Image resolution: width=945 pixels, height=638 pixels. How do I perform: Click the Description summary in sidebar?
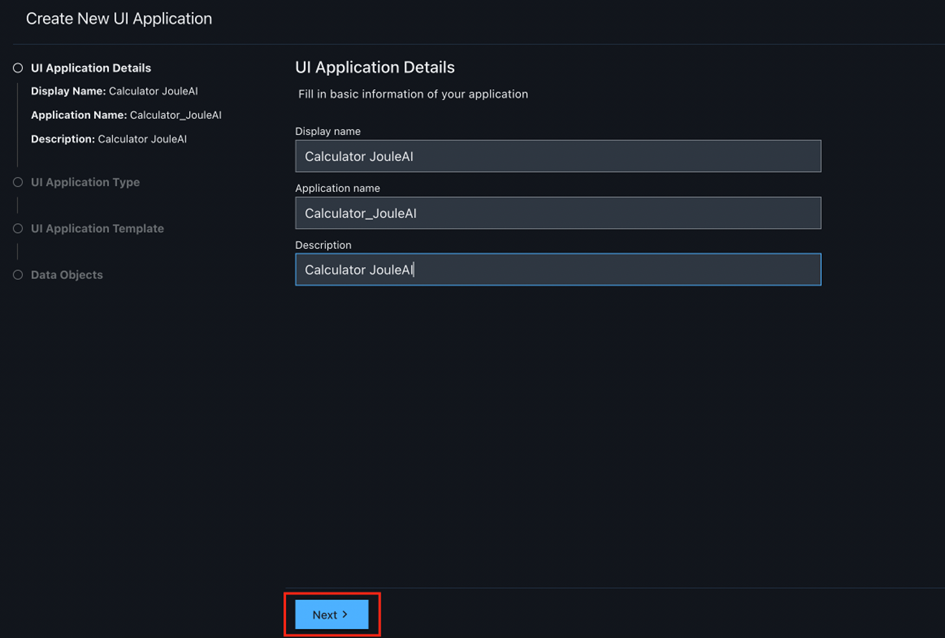[x=108, y=139]
